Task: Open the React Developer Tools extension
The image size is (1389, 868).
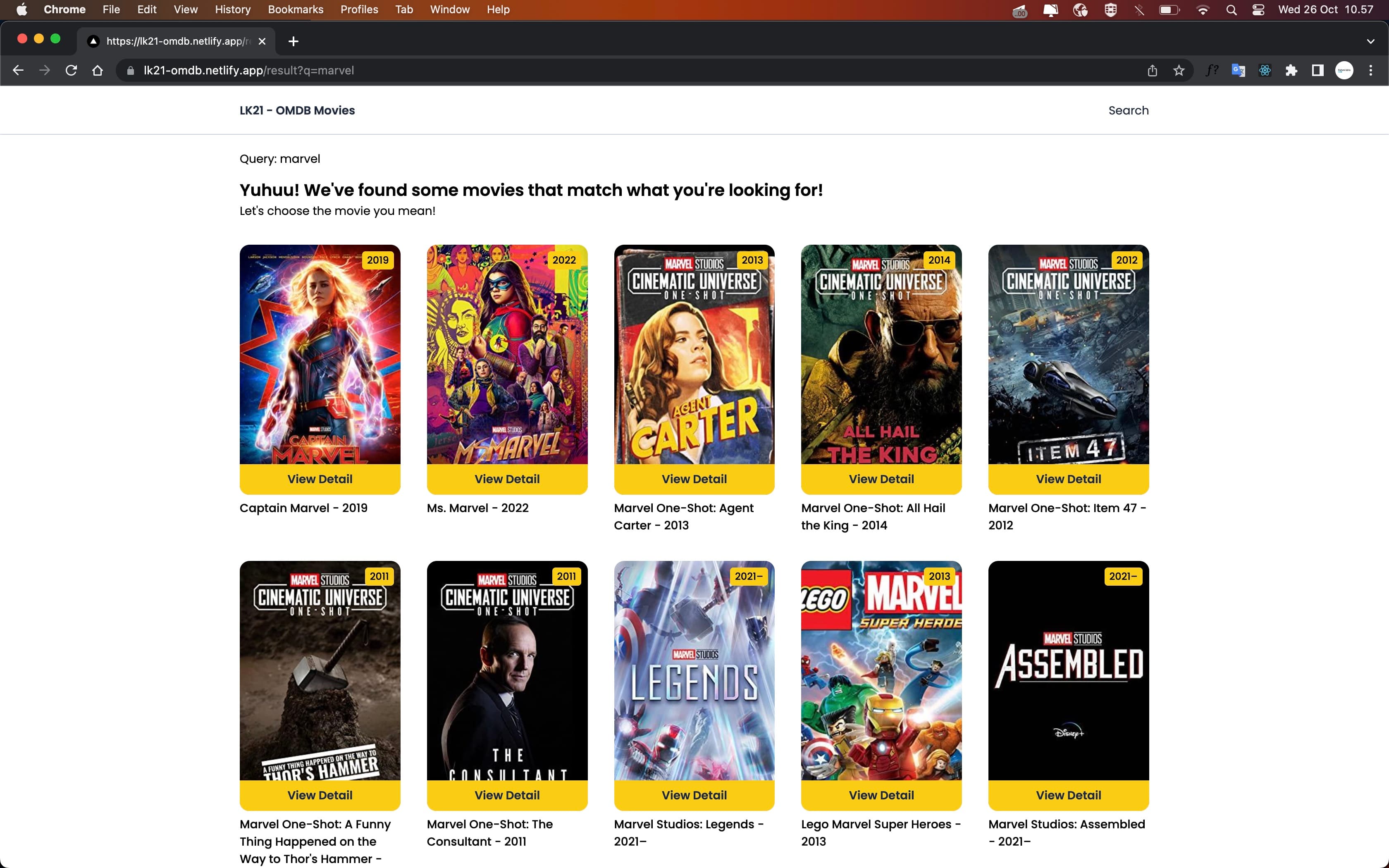Action: 1265,70
